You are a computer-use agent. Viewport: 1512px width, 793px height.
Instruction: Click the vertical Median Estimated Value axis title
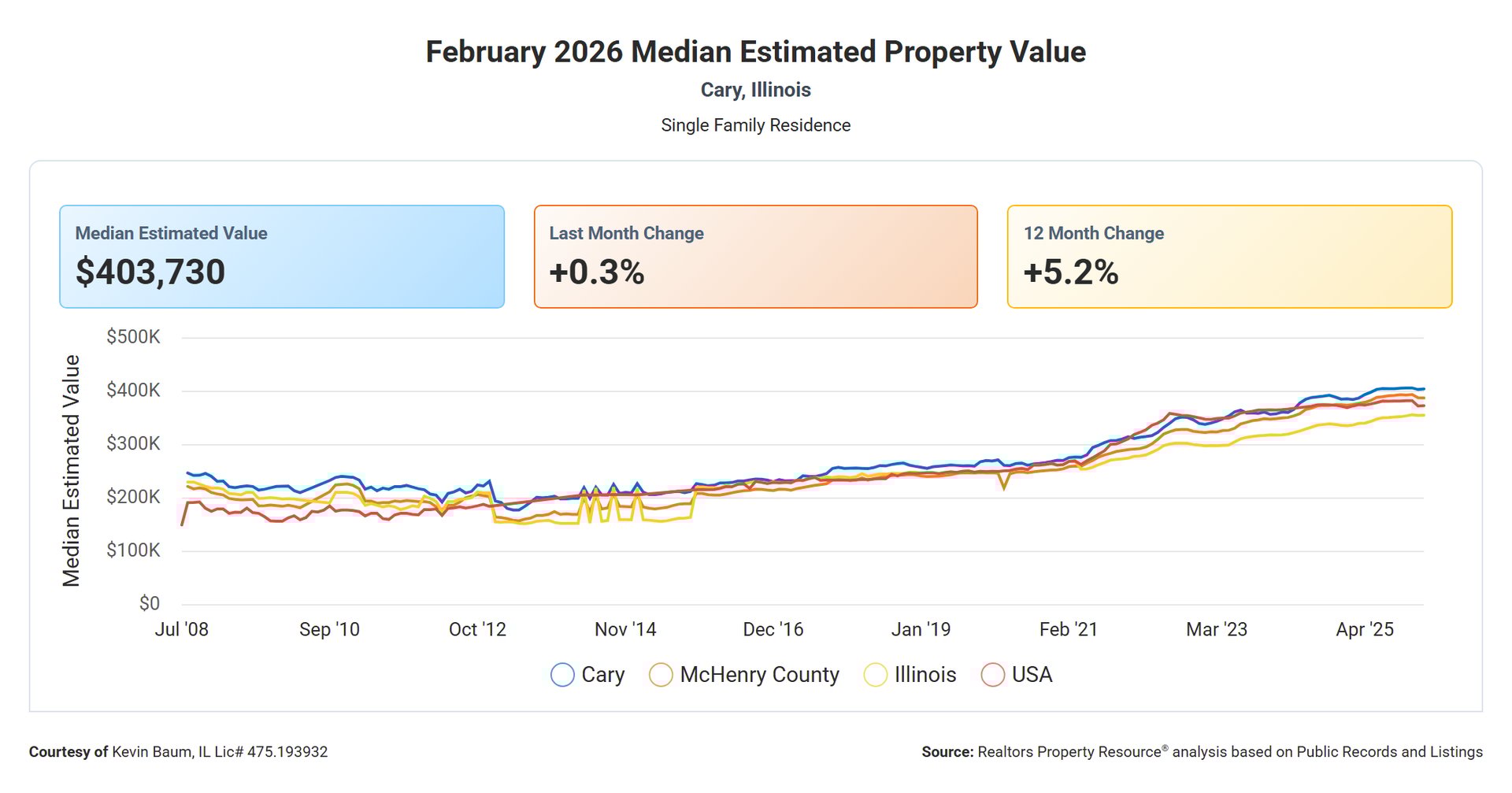[72, 470]
